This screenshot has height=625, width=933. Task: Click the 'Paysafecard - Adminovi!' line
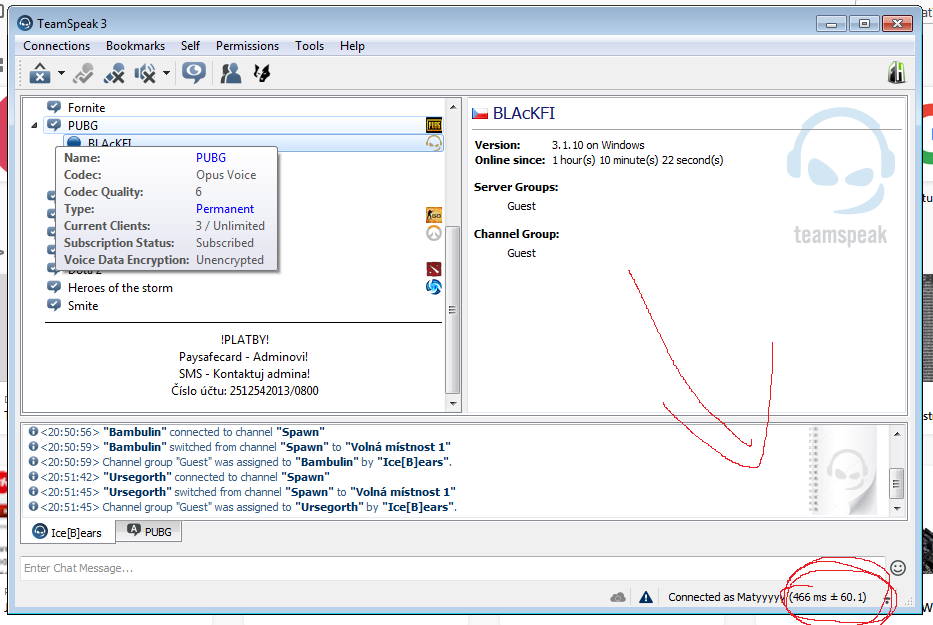coord(243,357)
